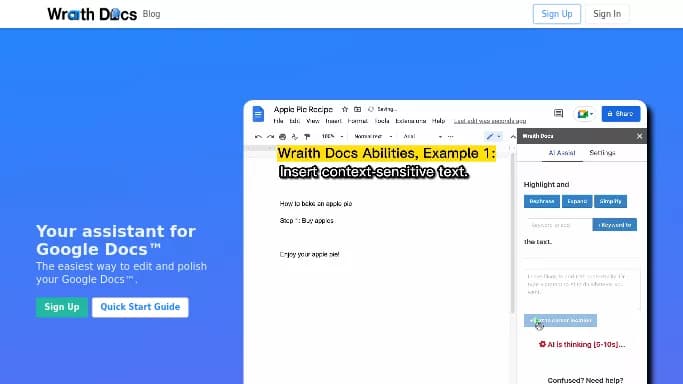Open the comment history icon
The width and height of the screenshot is (683, 384).
(558, 113)
